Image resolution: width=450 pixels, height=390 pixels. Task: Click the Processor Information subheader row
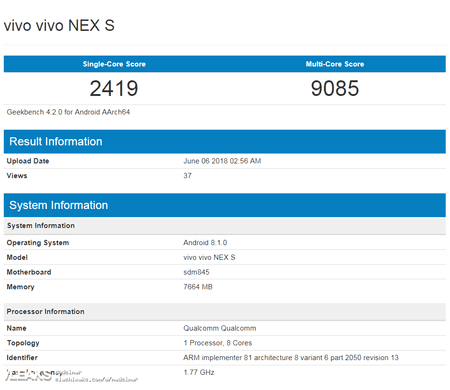pyautogui.click(x=225, y=312)
